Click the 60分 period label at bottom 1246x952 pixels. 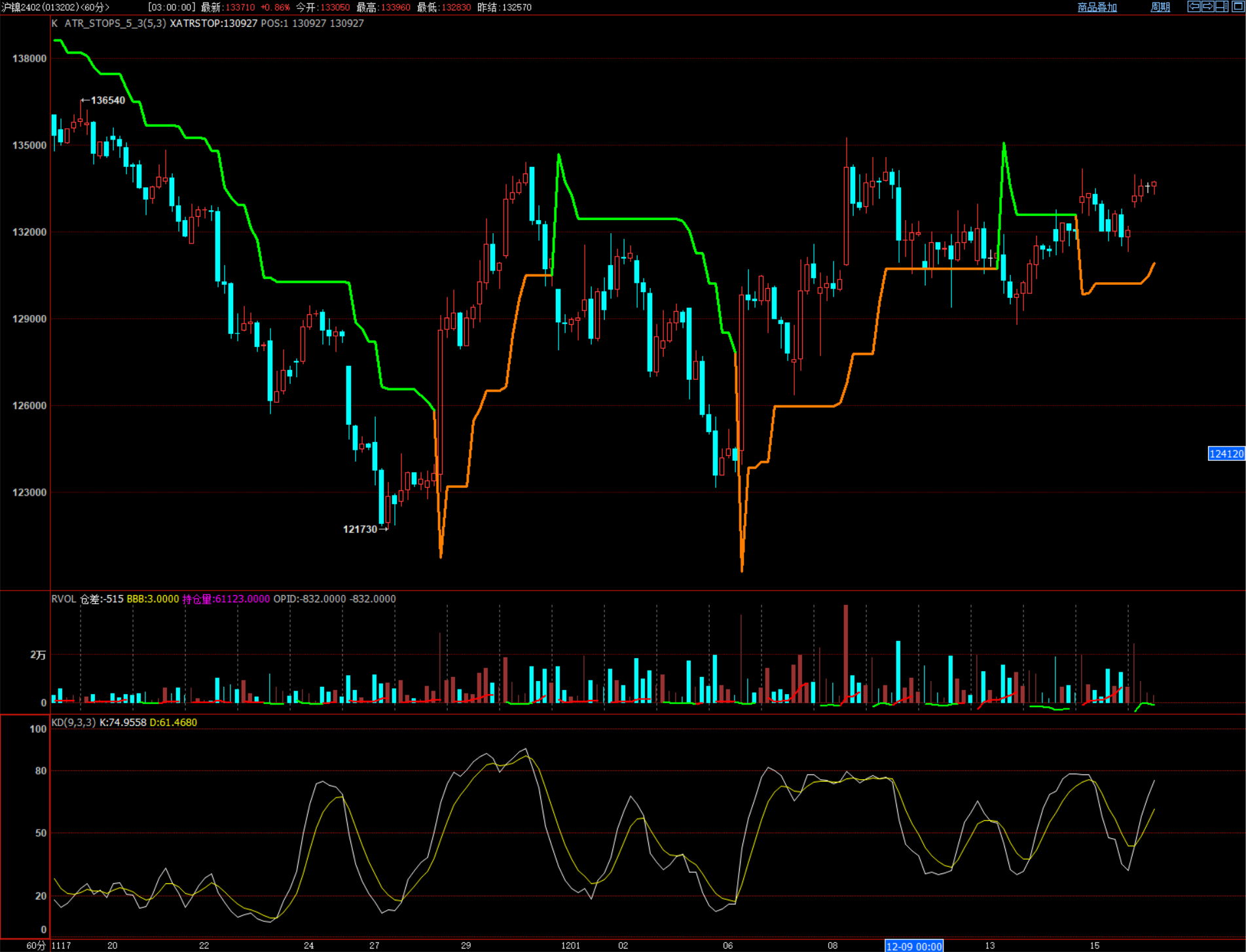point(36,945)
